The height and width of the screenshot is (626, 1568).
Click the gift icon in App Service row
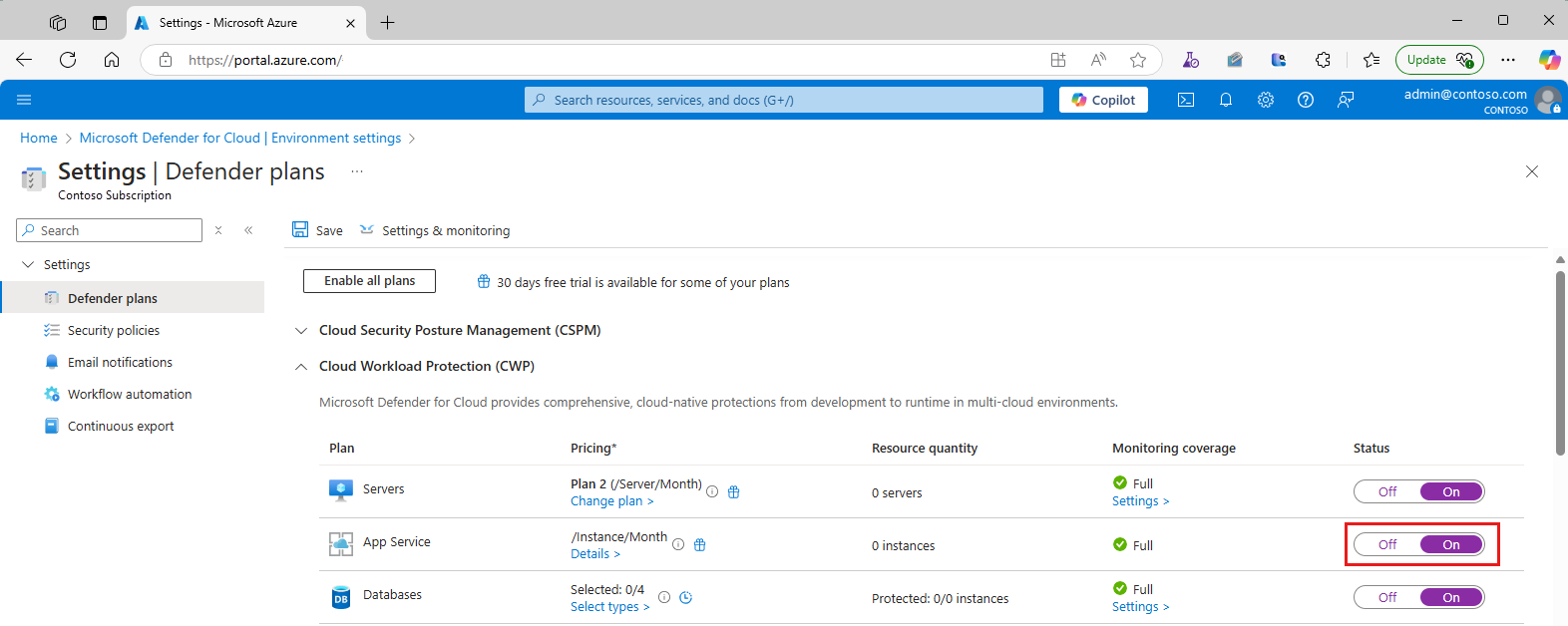click(x=699, y=544)
